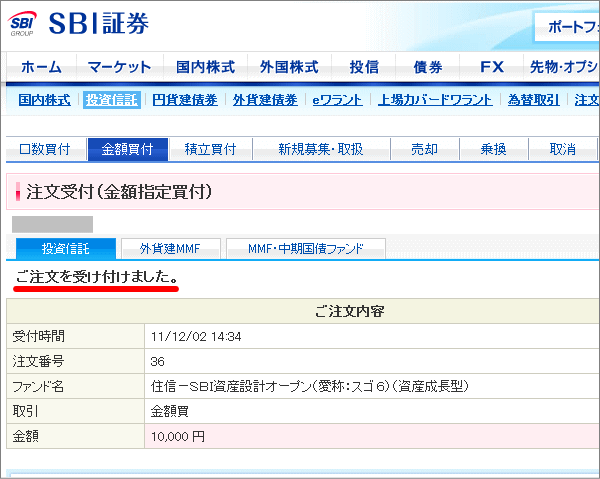The image size is (600, 479).
Task: Switch to the 口数買付 tab
Action: tap(45, 149)
